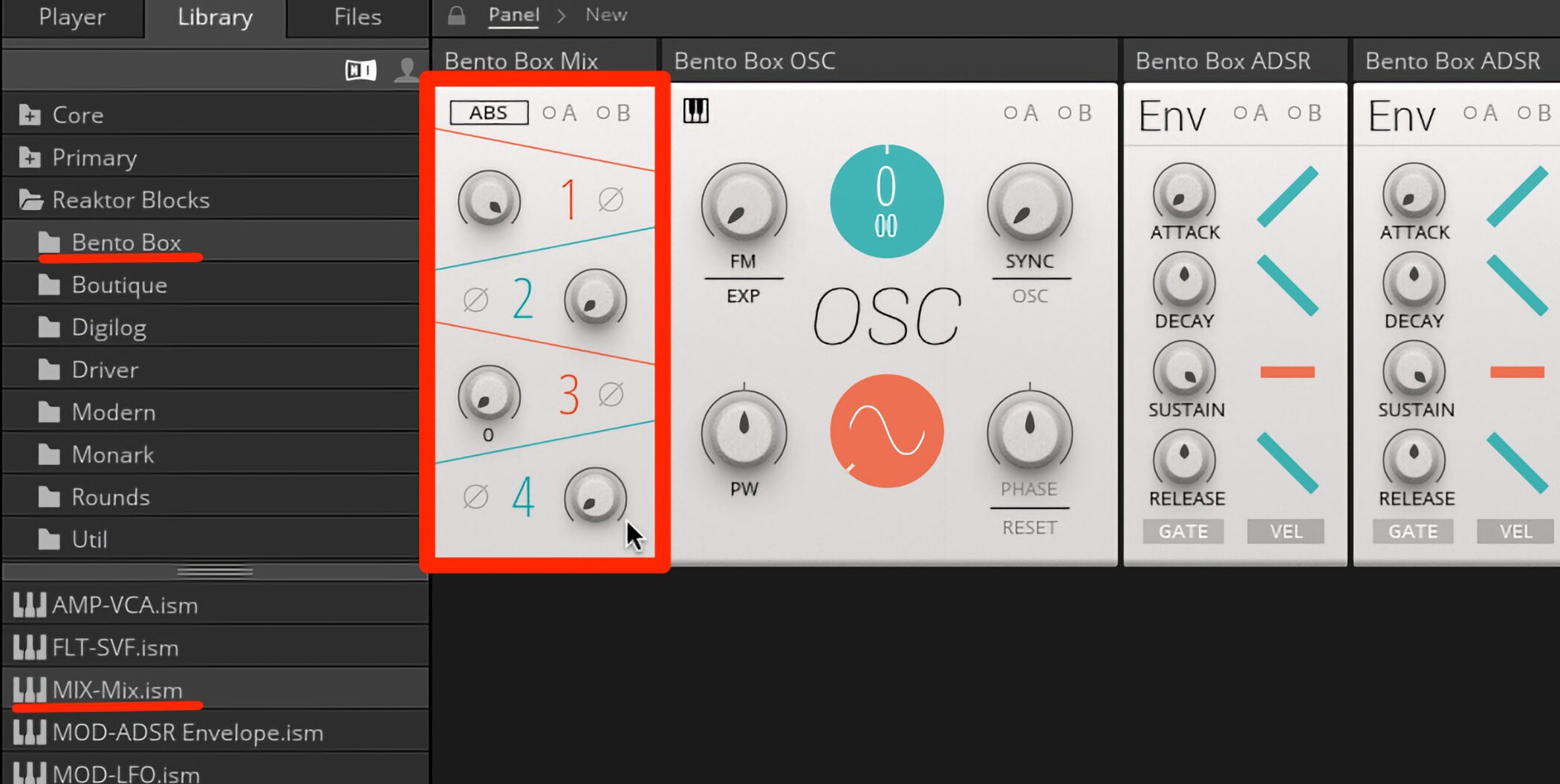Click the Boutique folder icon
This screenshot has height=784, width=1560.
49,285
